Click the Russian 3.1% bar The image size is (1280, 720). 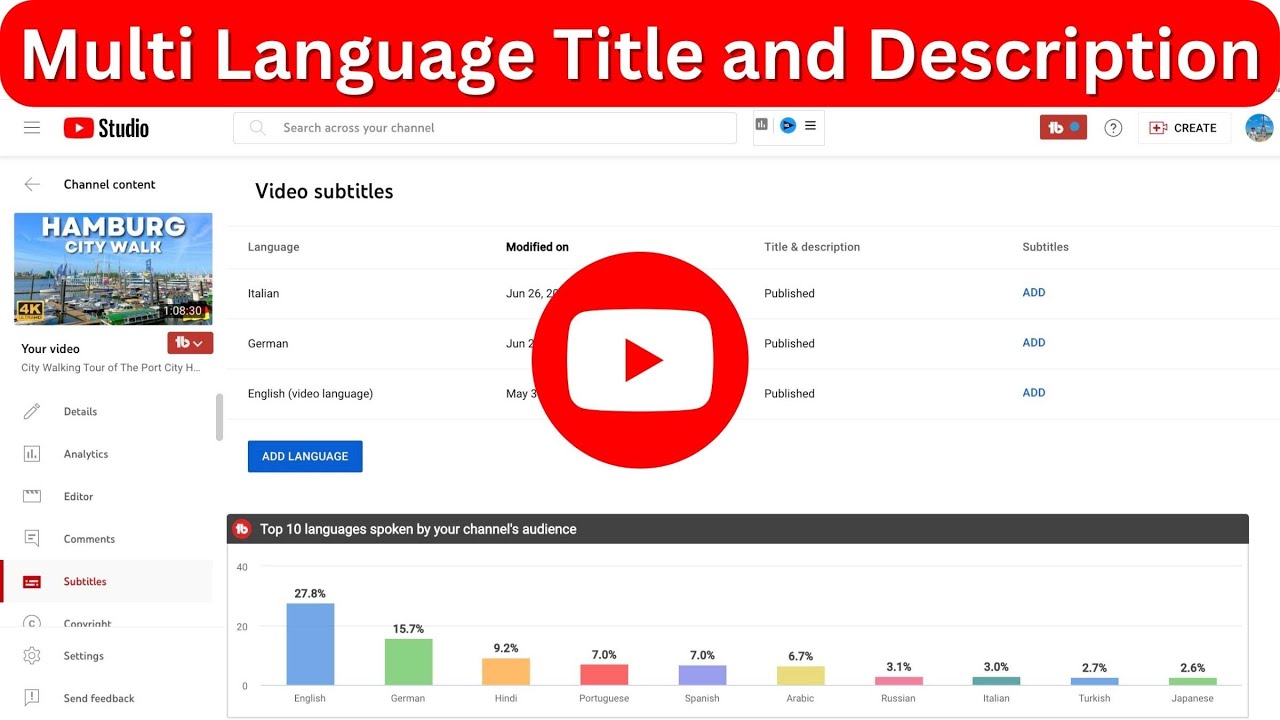(x=898, y=681)
